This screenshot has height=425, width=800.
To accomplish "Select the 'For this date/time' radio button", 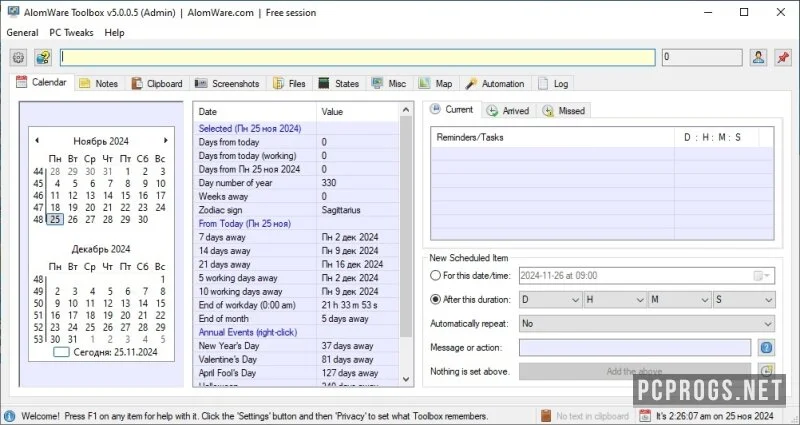I will coord(435,276).
